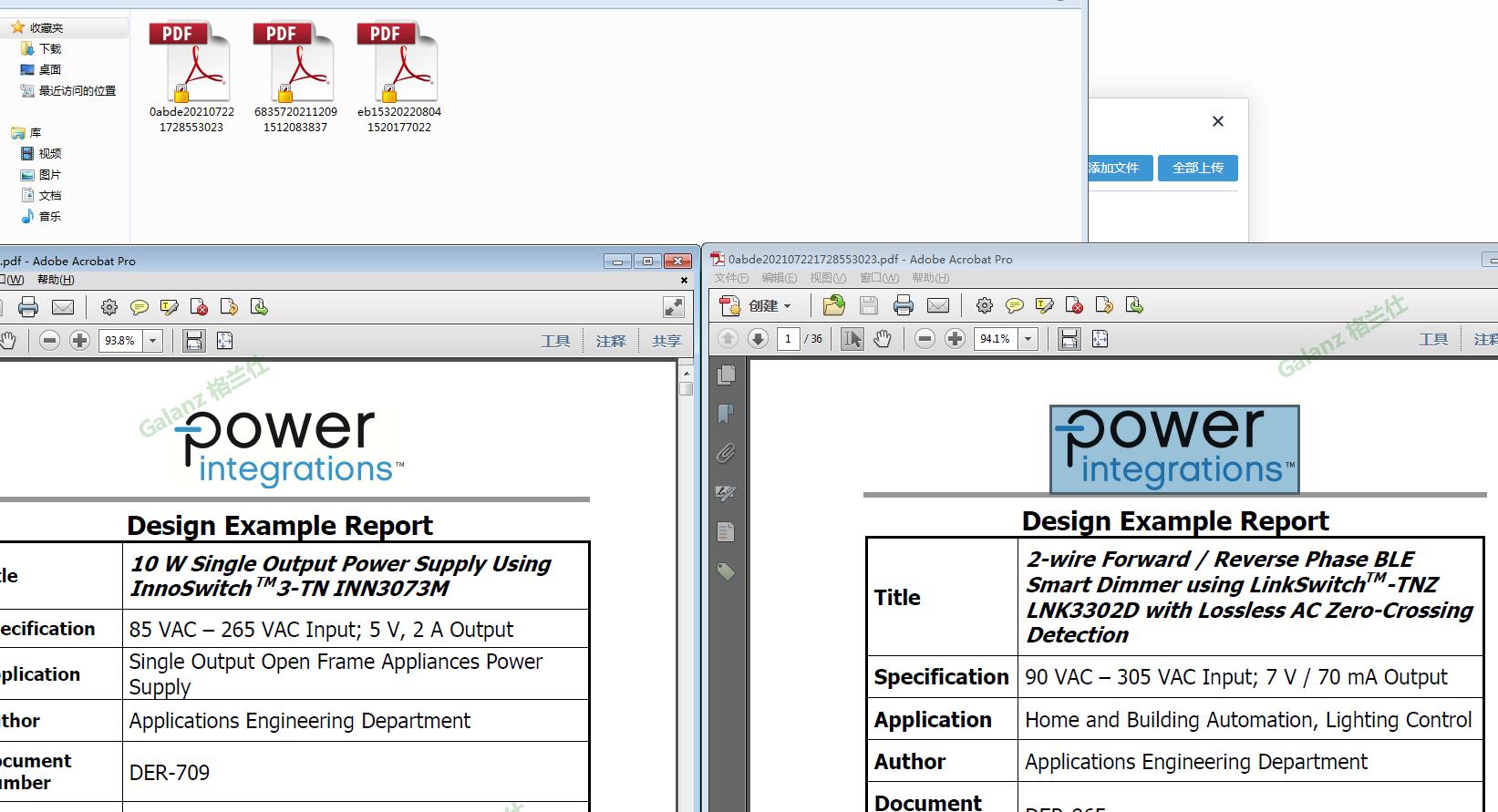Open the 注释 (Comment) pane in left window
The width and height of the screenshot is (1498, 812).
[x=611, y=341]
